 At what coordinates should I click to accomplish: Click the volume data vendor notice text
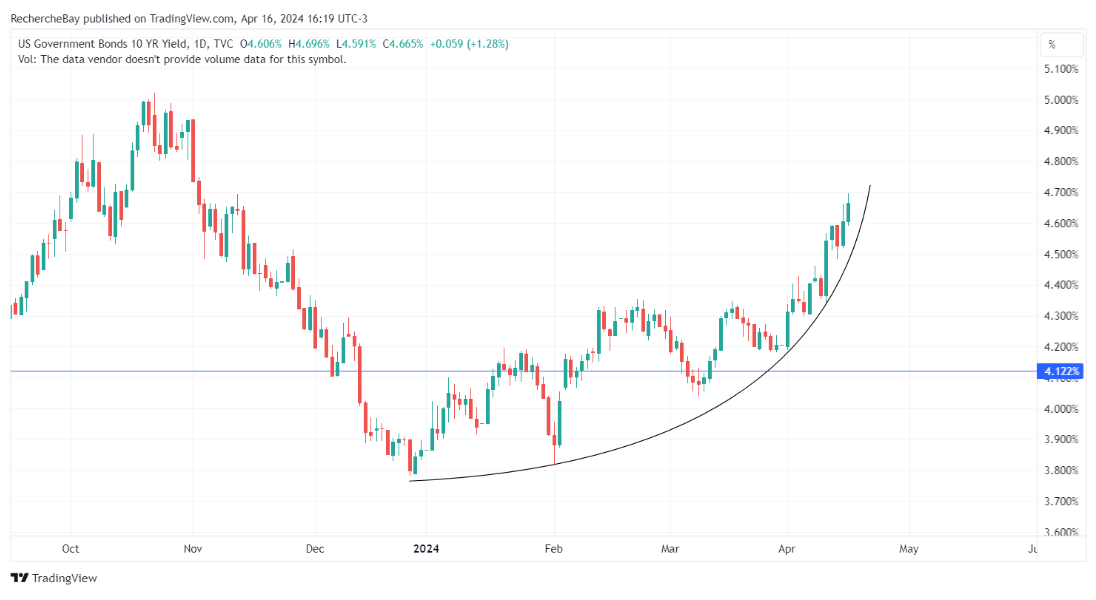(x=182, y=59)
